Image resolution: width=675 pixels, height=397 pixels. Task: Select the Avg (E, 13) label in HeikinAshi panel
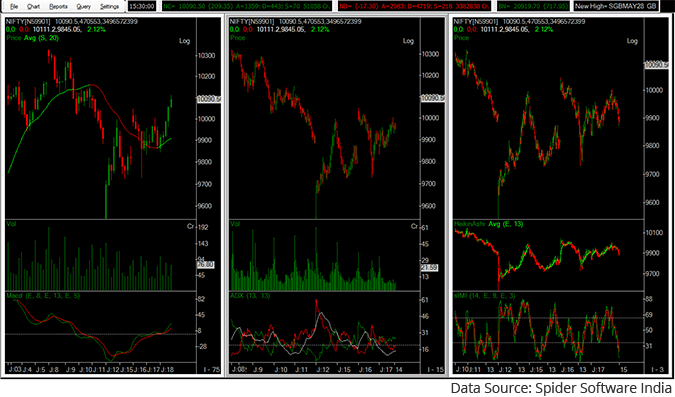point(505,224)
